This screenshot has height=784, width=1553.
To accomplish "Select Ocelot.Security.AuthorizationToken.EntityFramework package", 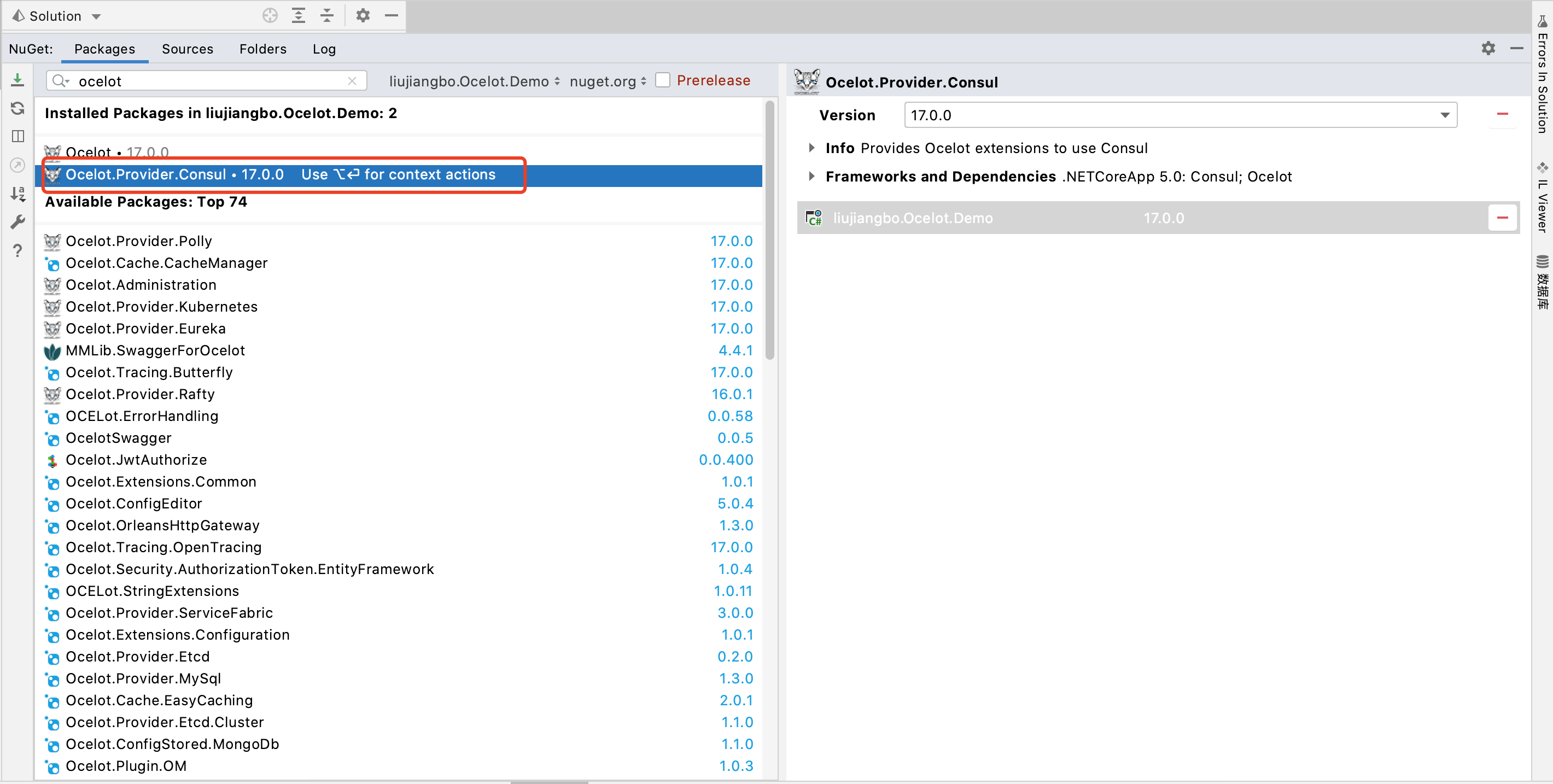I will click(399, 570).
